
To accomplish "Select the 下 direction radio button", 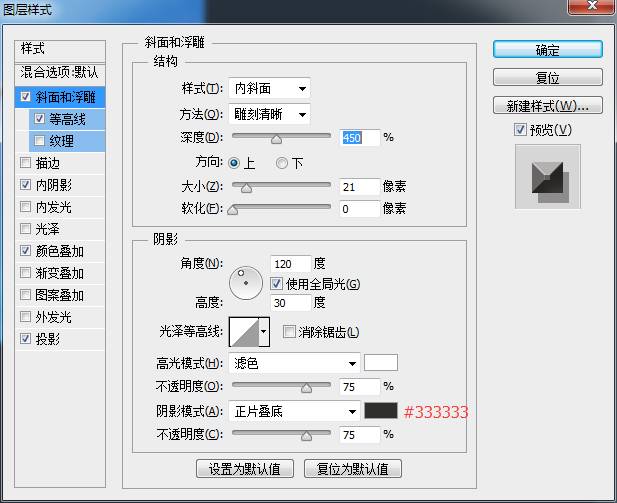I will coord(282,163).
